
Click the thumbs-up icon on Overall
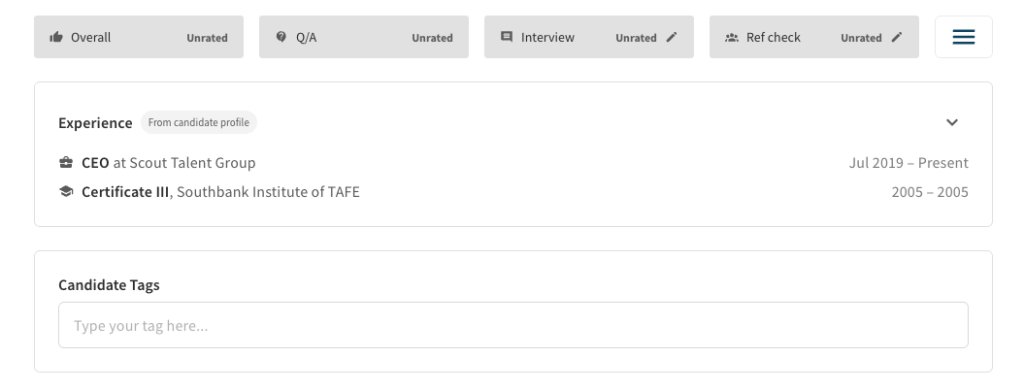pos(56,37)
